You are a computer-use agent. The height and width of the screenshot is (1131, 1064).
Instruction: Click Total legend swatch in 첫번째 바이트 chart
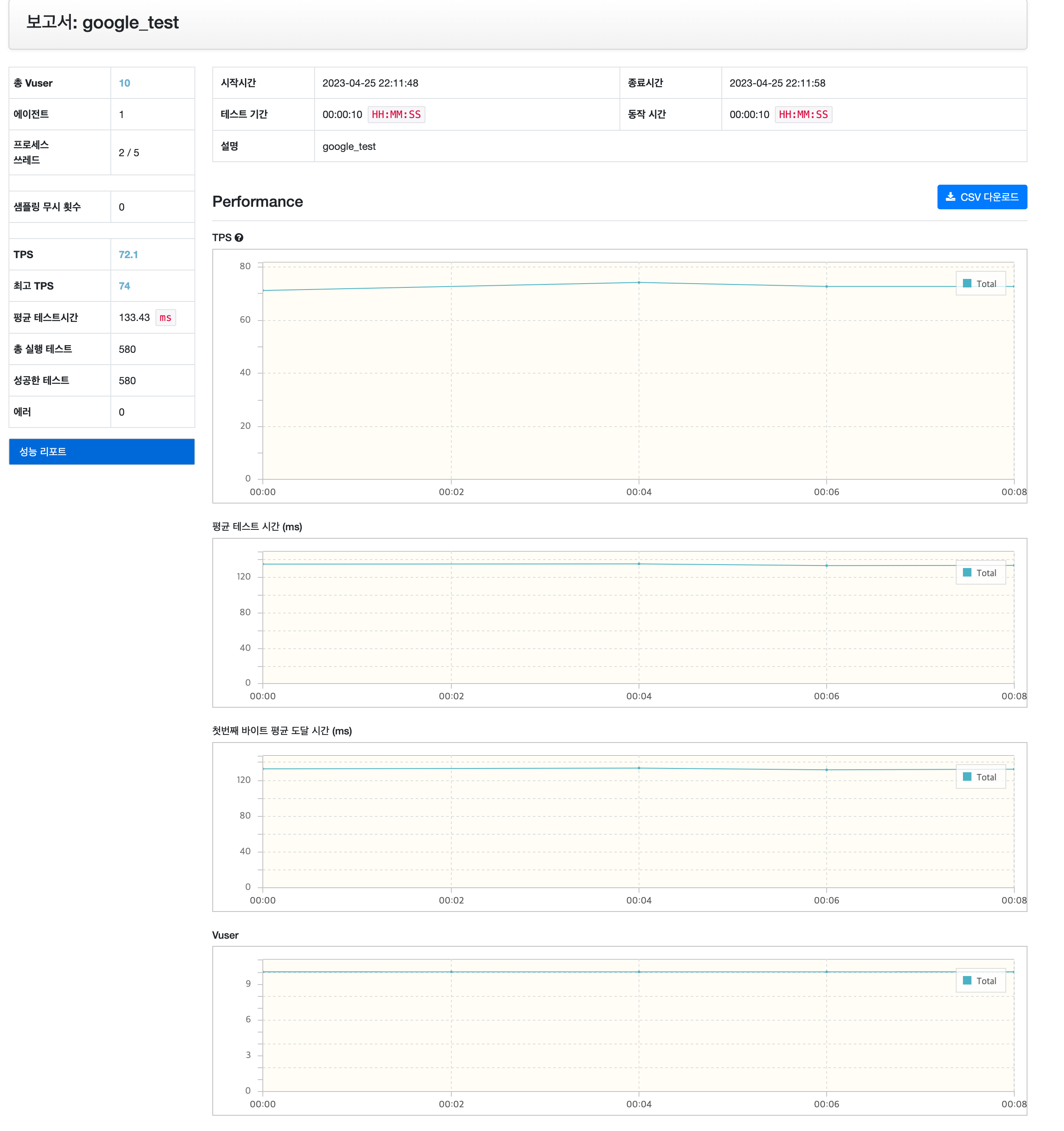967,777
